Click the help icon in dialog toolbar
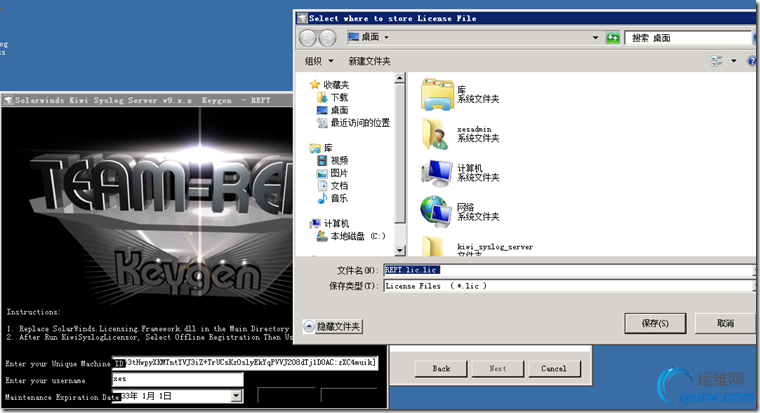 (752, 61)
